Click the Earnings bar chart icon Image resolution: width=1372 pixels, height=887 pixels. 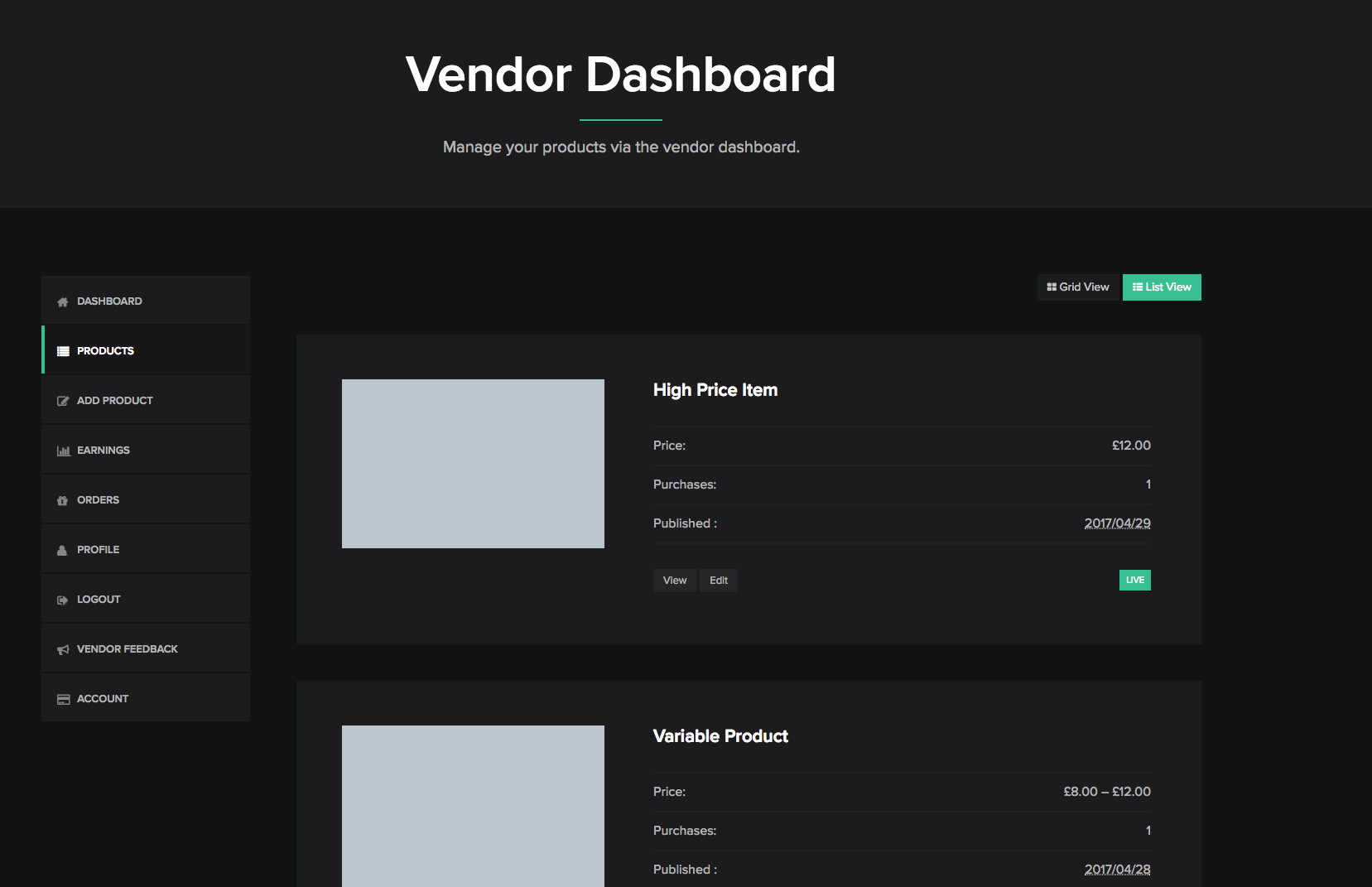(x=63, y=451)
